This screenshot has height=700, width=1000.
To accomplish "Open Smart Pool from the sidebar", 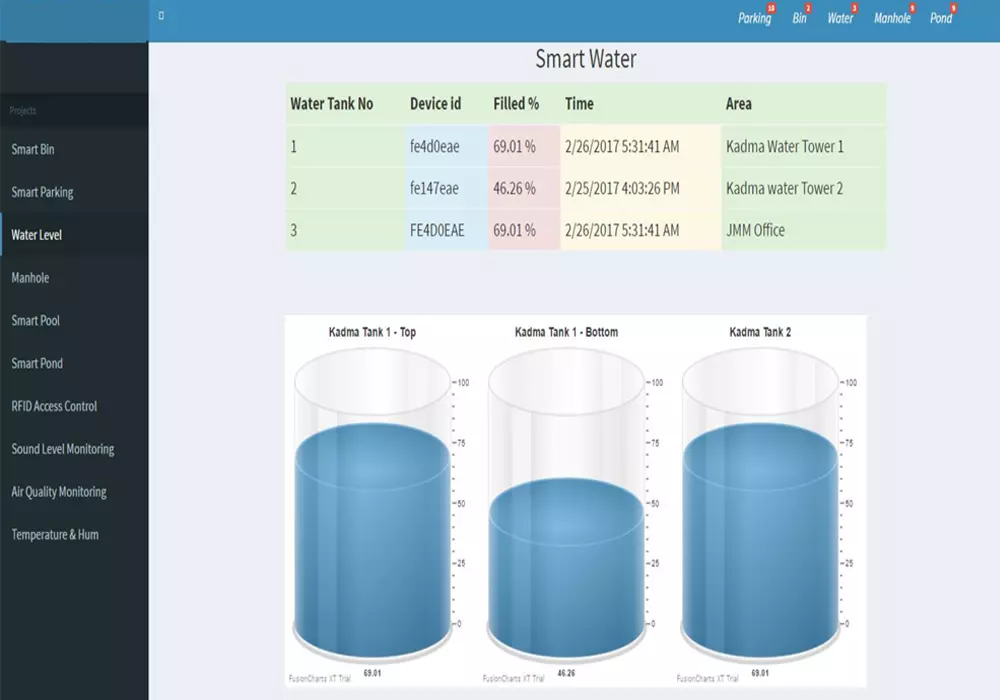I will (33, 320).
